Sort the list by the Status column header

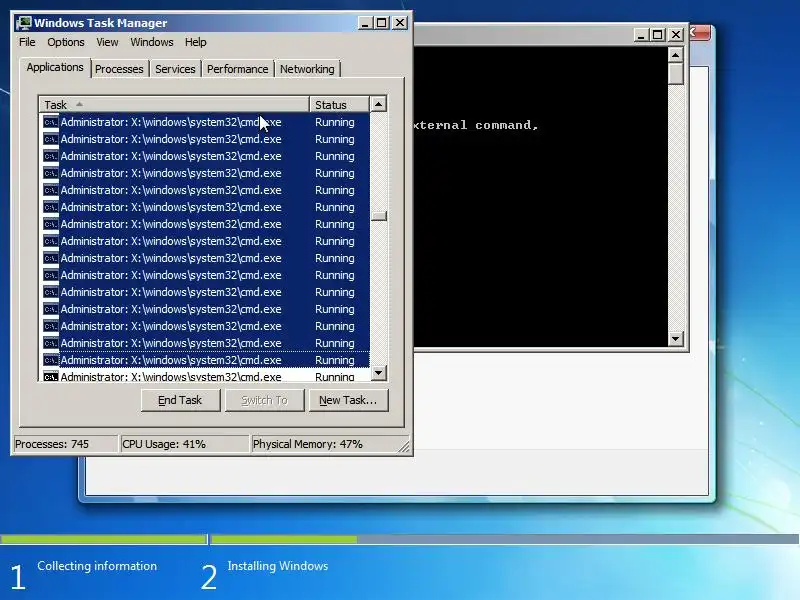click(339, 105)
